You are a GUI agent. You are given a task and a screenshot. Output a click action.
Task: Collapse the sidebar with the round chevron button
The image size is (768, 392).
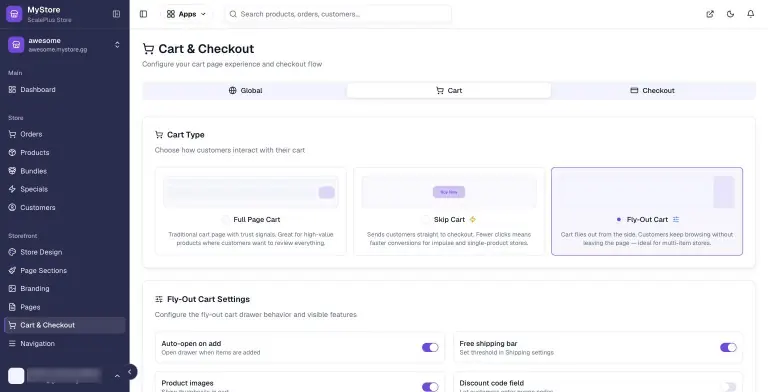click(x=130, y=372)
